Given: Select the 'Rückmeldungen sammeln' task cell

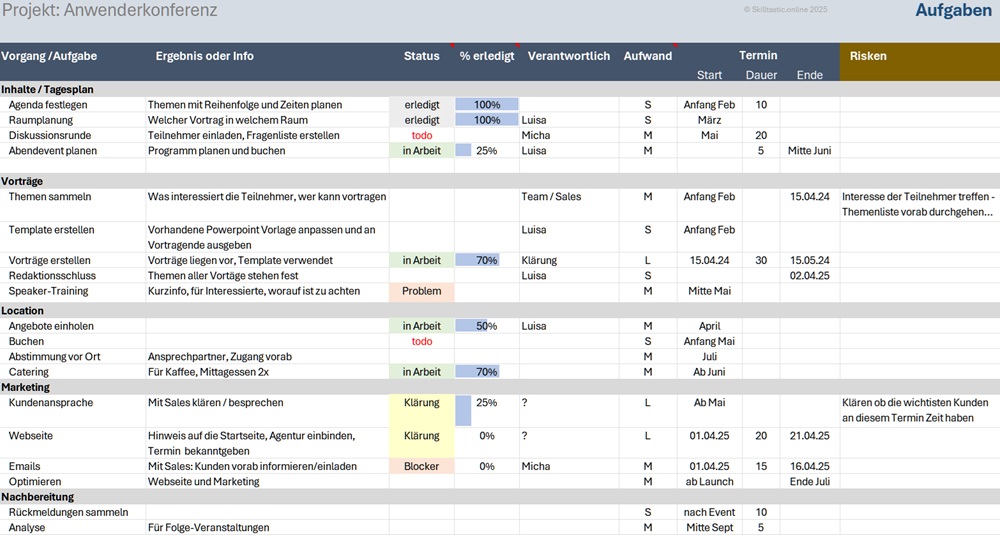Looking at the screenshot, I should click(73, 512).
